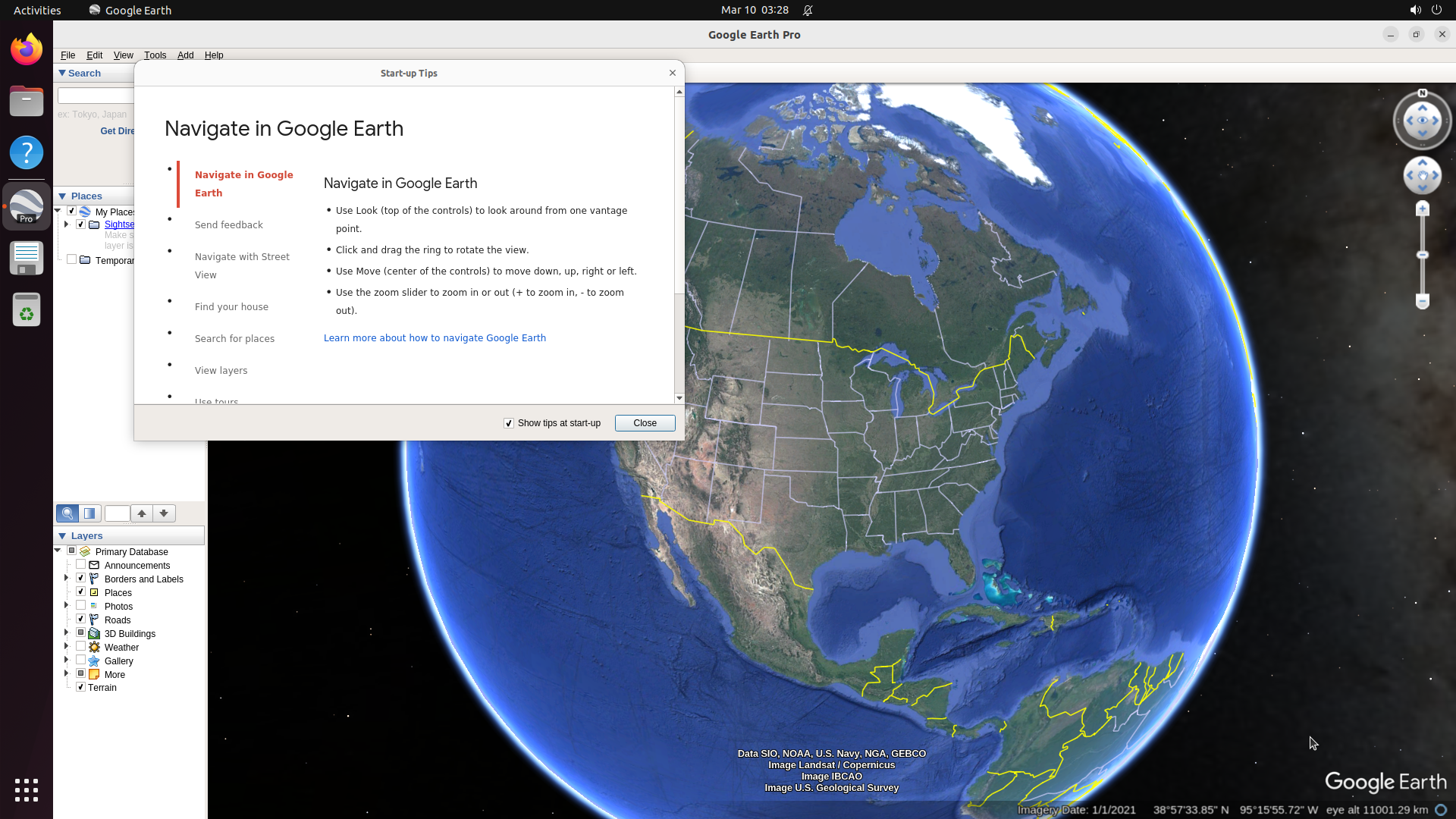
Task: Click the Gallery star icon
Action: tap(94, 661)
